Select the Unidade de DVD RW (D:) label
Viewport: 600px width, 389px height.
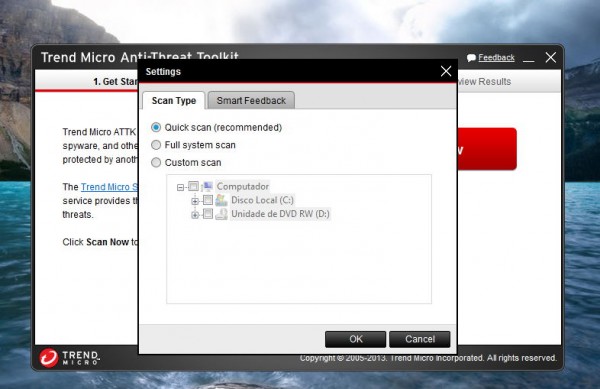280,214
